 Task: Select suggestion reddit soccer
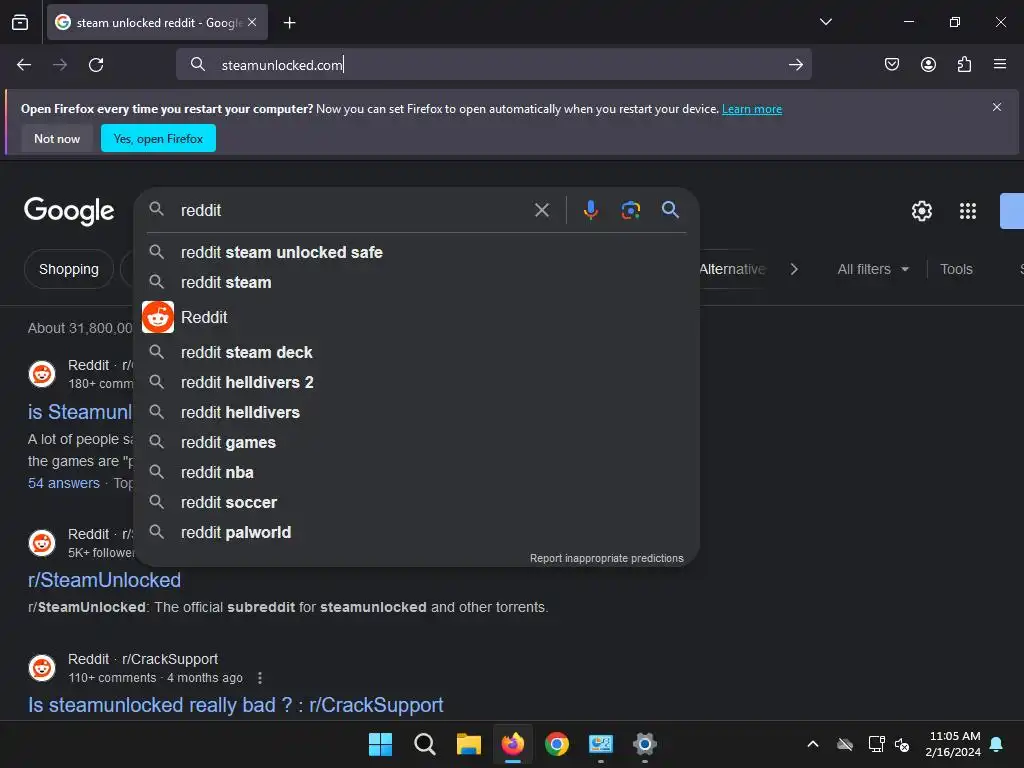pyautogui.click(x=416, y=502)
